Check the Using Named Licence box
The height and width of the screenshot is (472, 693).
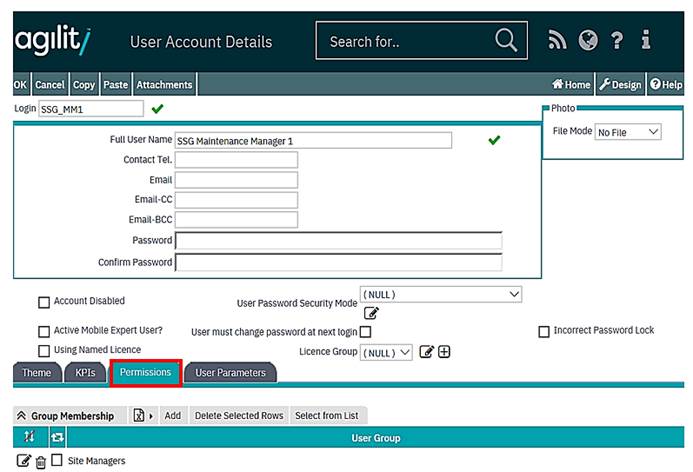pos(44,351)
